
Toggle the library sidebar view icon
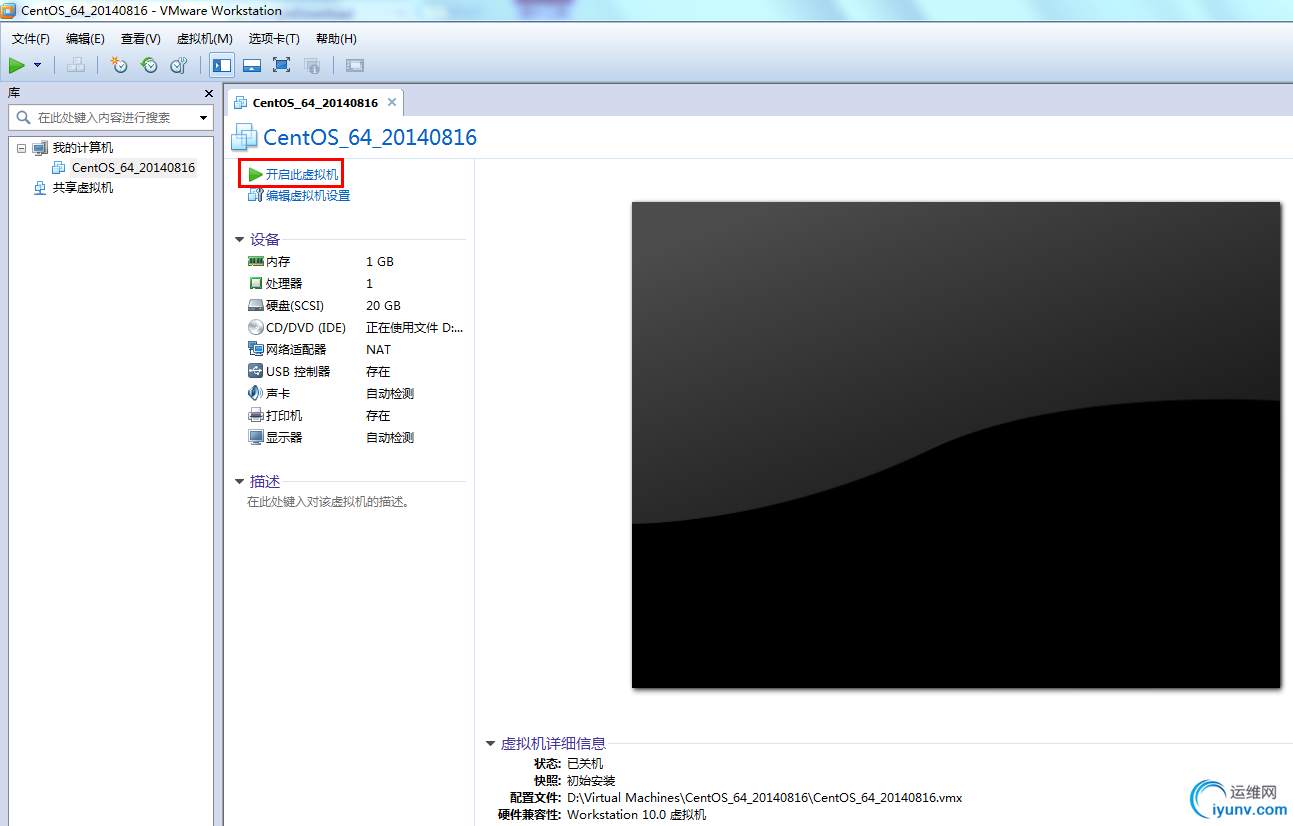(x=222, y=65)
